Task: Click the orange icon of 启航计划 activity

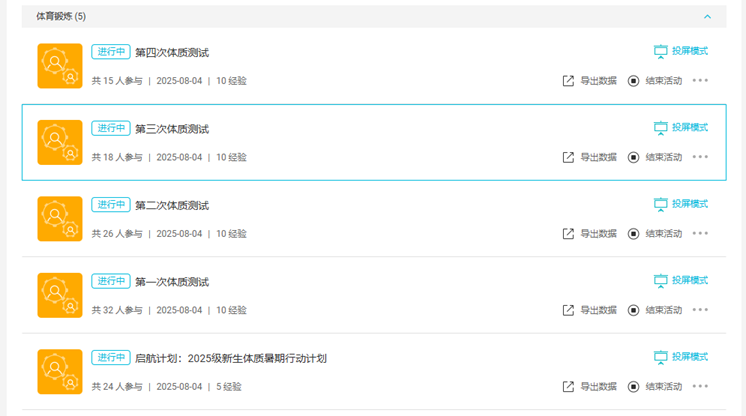Action: tap(59, 371)
